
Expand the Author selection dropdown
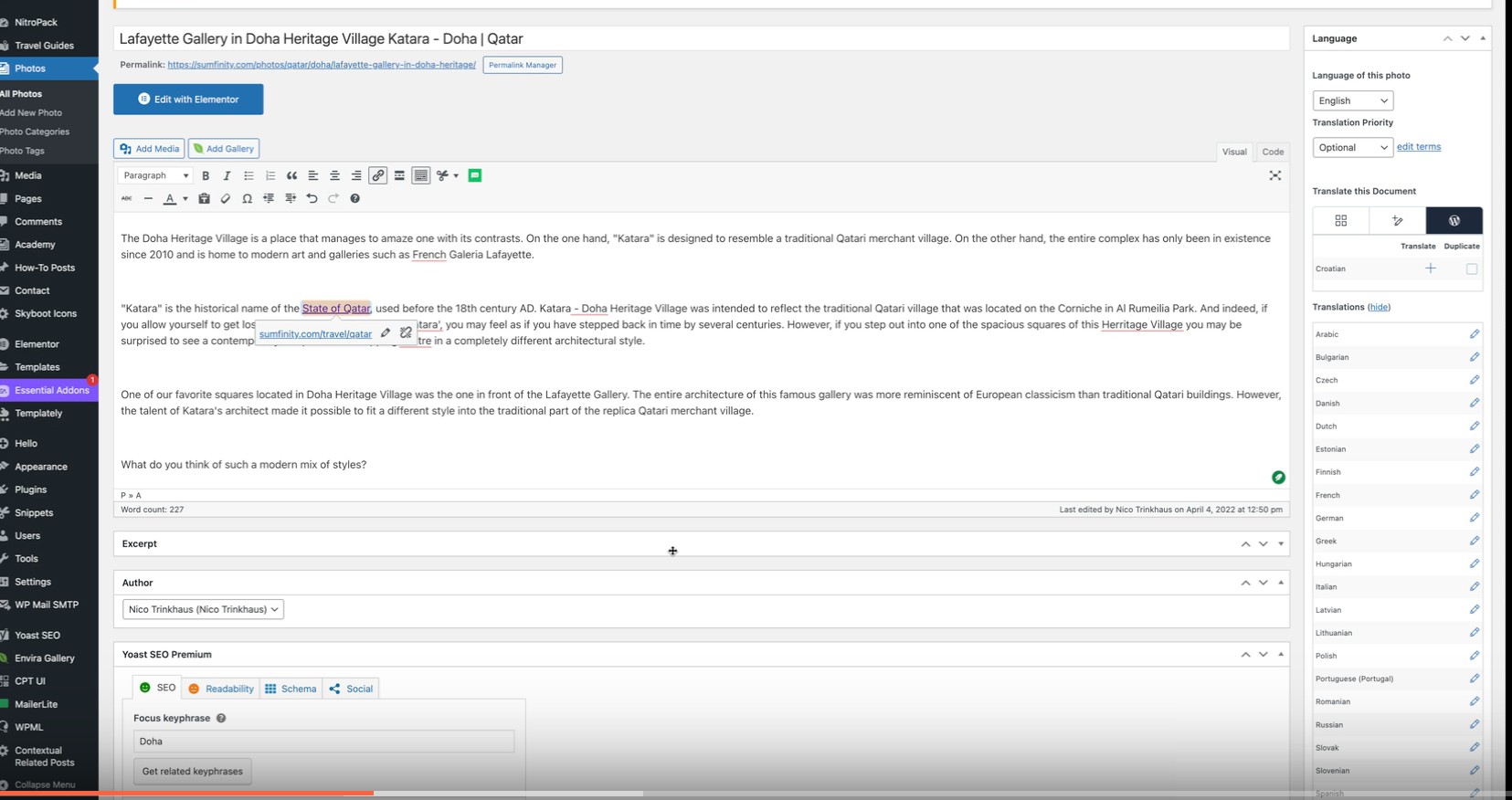(x=203, y=609)
